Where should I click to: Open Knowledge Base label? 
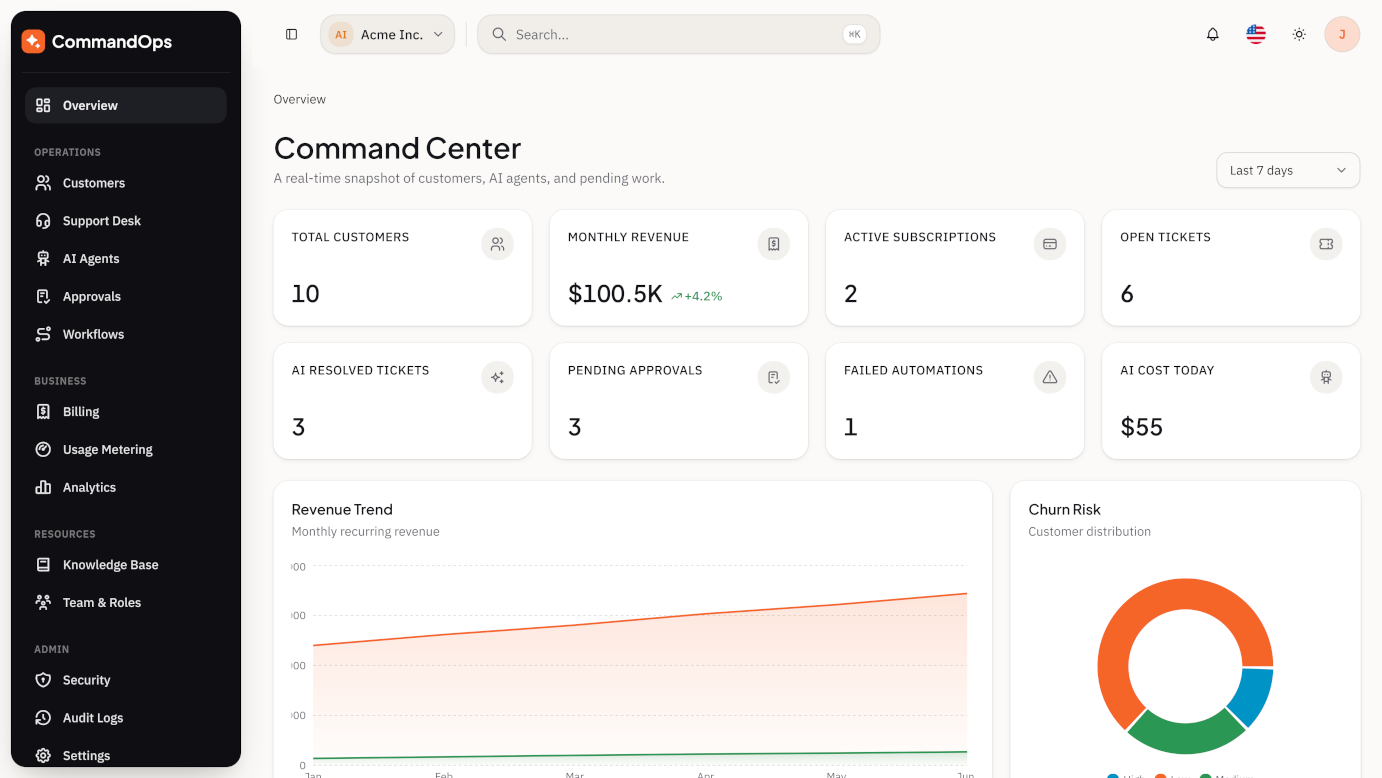point(111,565)
